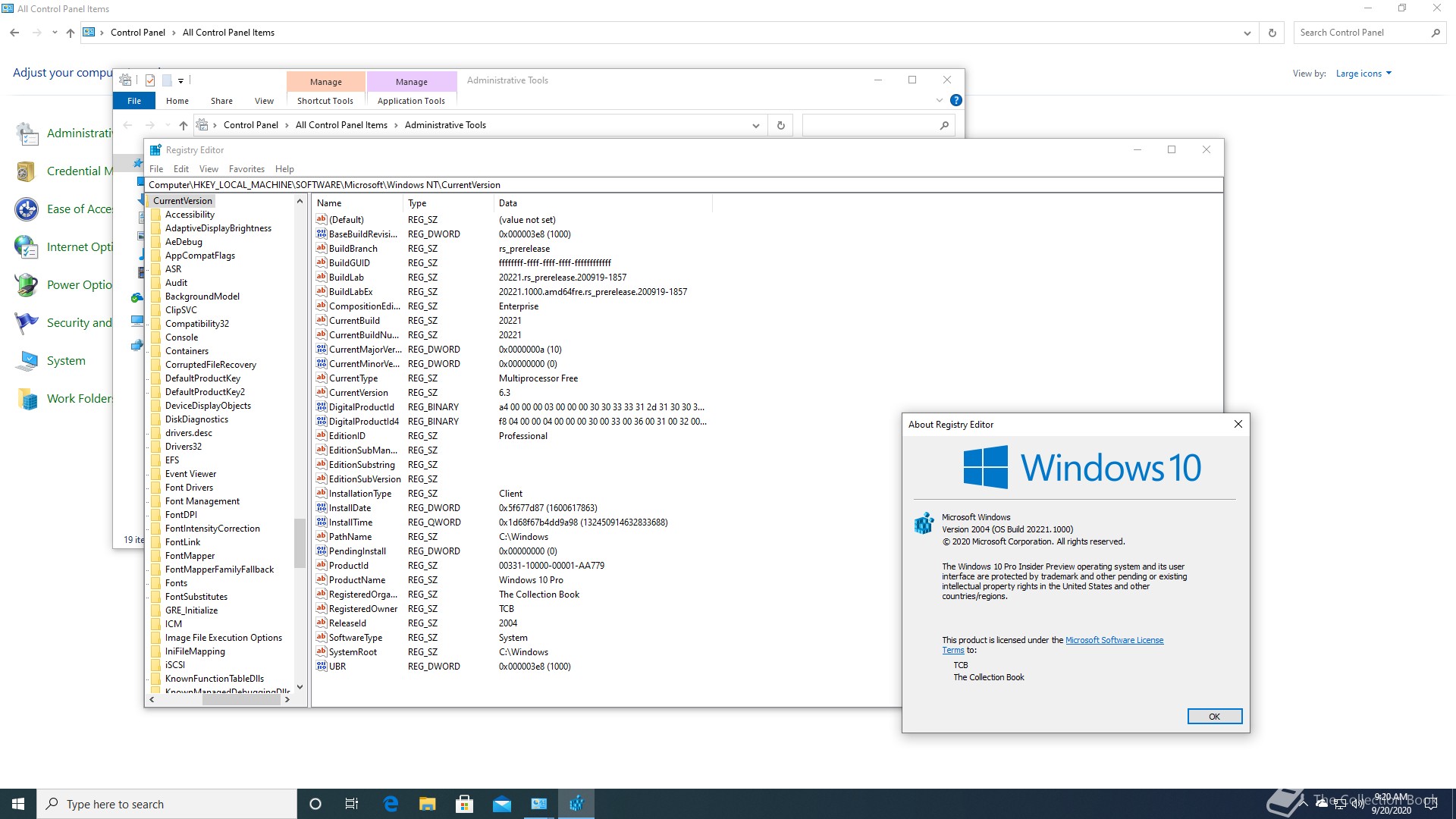Switch to the Application Tools tab
Viewport: 1456px width, 819px height.
pos(411,101)
